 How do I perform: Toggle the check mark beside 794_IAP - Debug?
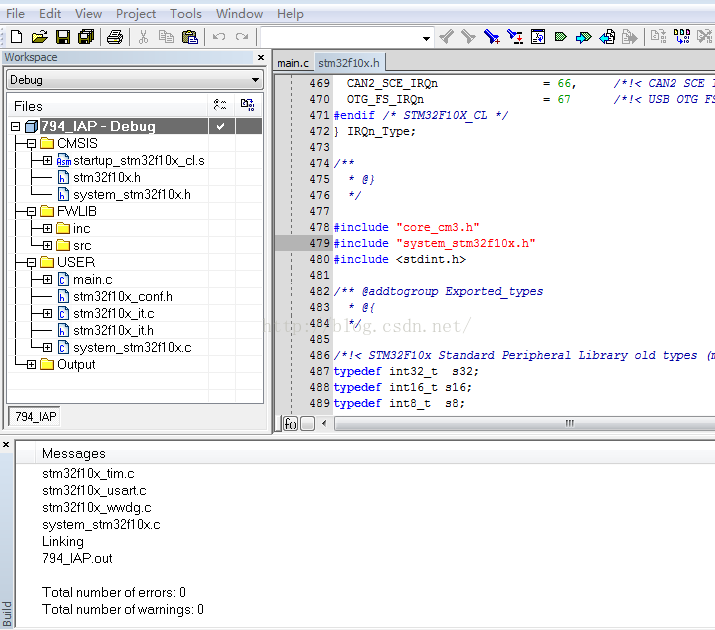pyautogui.click(x=220, y=127)
